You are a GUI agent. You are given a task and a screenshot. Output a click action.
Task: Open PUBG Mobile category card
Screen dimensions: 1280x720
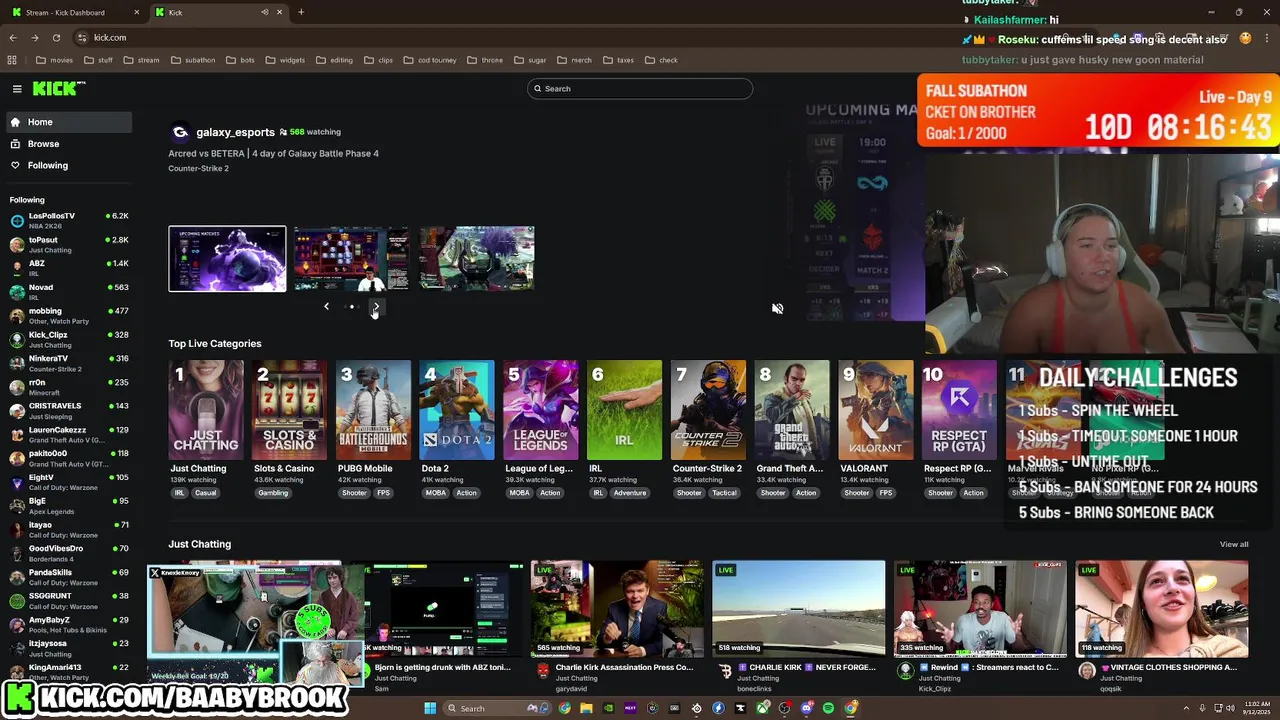(373, 410)
